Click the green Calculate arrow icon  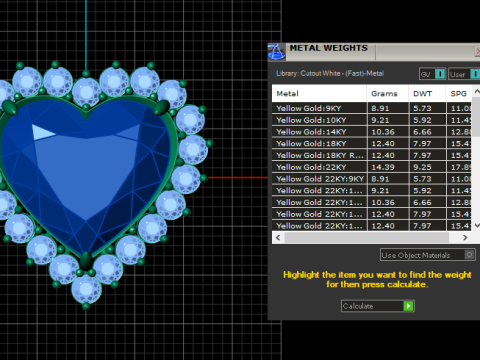pyautogui.click(x=408, y=306)
